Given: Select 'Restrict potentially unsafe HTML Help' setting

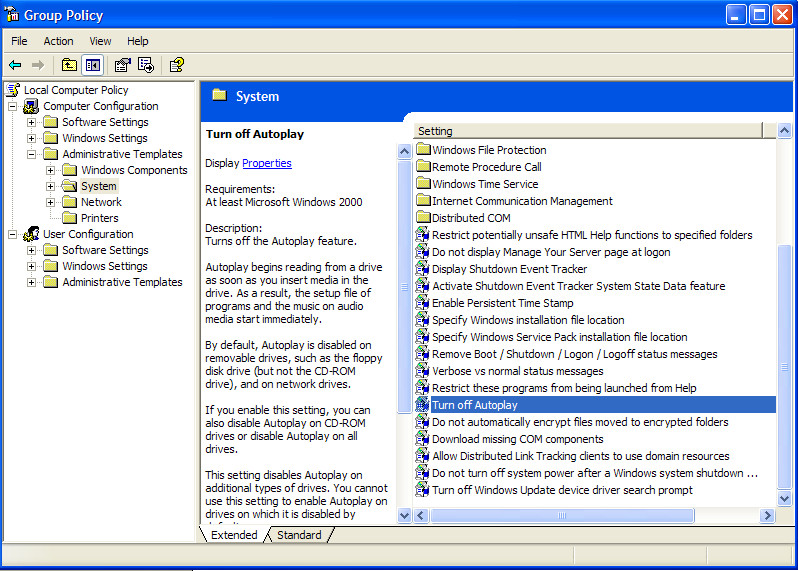Looking at the screenshot, I should point(592,235).
